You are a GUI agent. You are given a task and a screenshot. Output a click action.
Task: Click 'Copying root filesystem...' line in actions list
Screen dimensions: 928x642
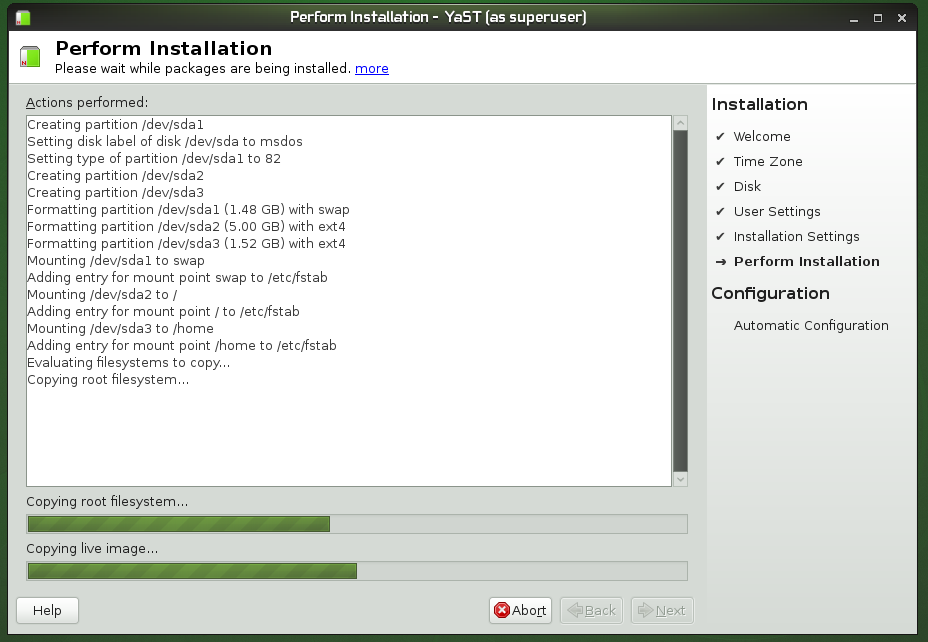(x=108, y=380)
